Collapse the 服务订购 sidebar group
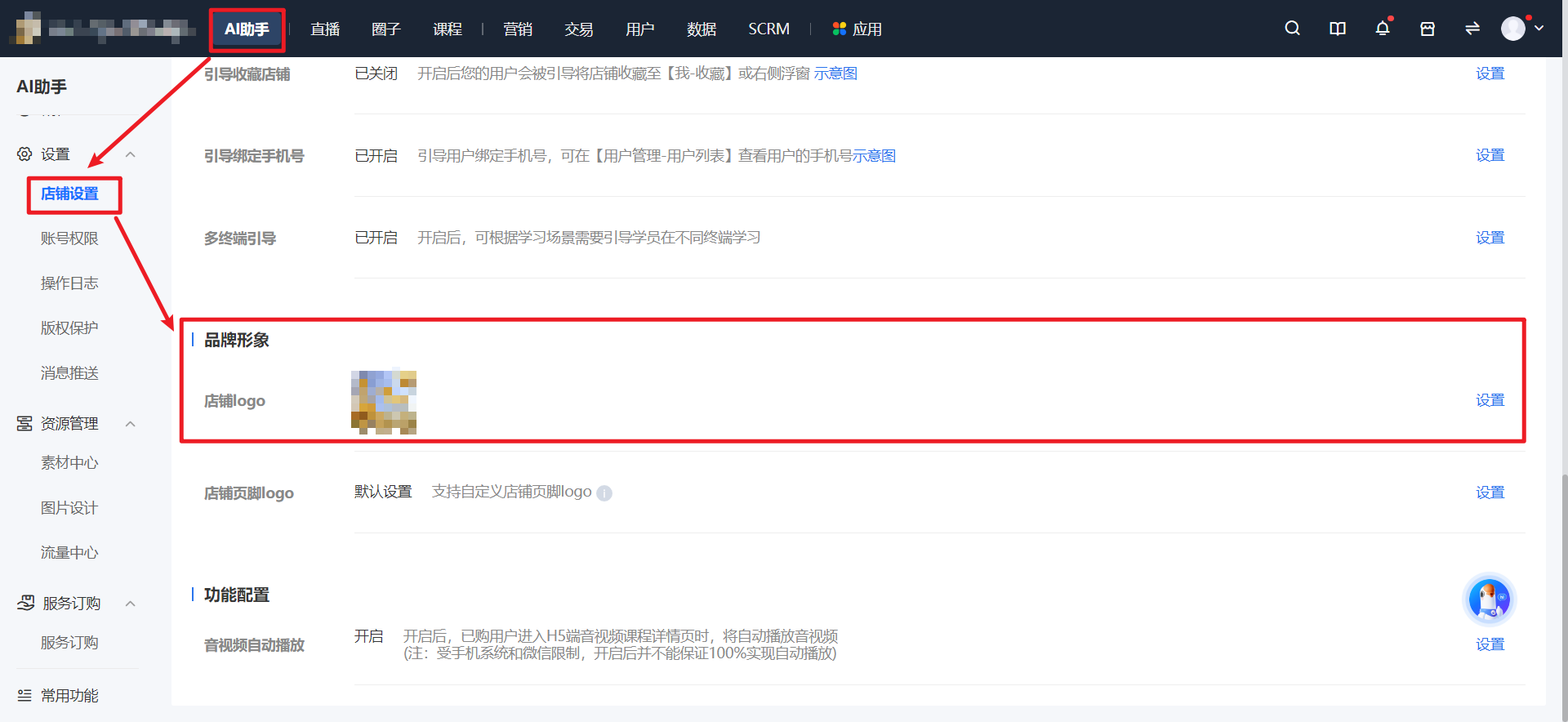Viewport: 1568px width, 722px height. 130,604
